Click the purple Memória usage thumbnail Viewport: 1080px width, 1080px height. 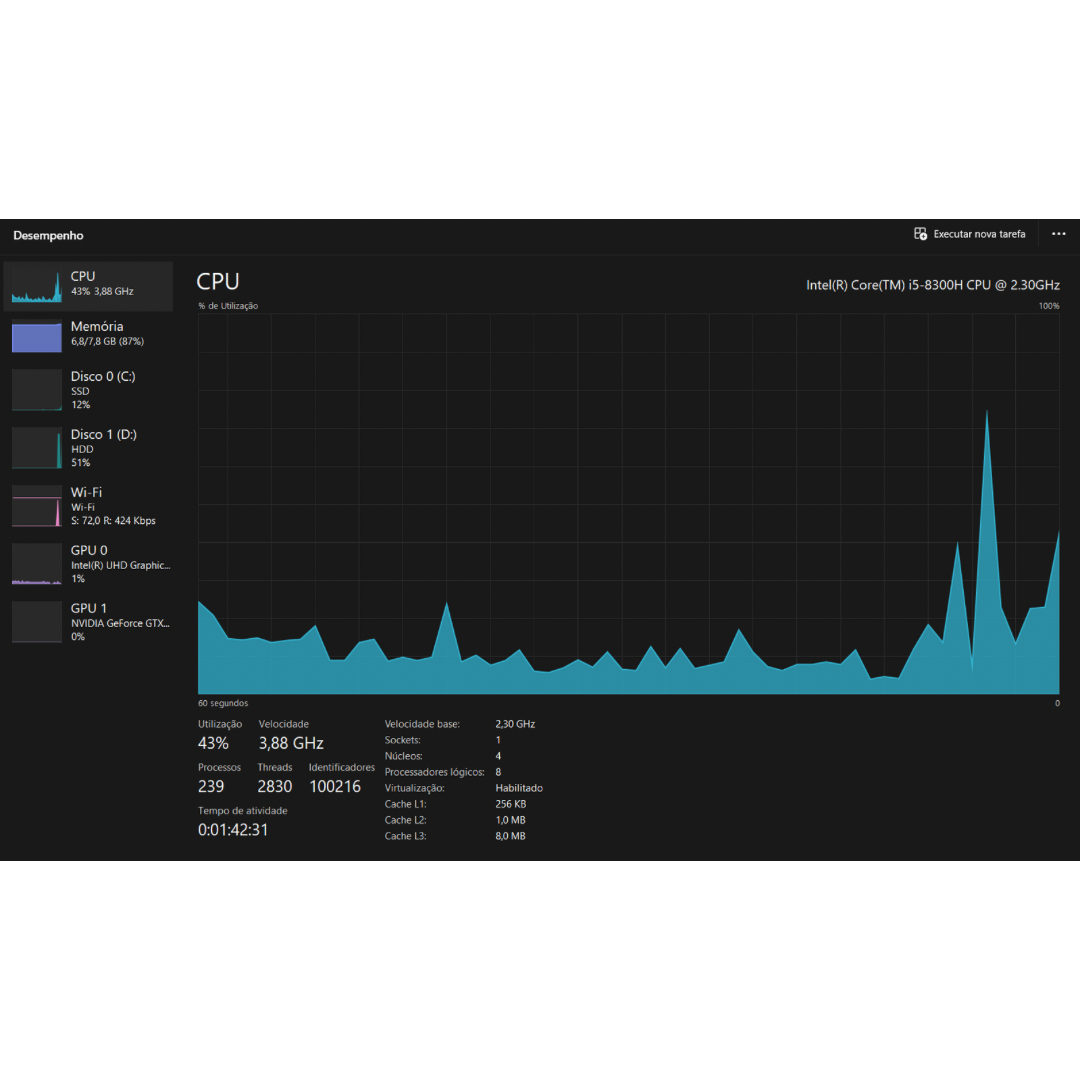(37, 336)
